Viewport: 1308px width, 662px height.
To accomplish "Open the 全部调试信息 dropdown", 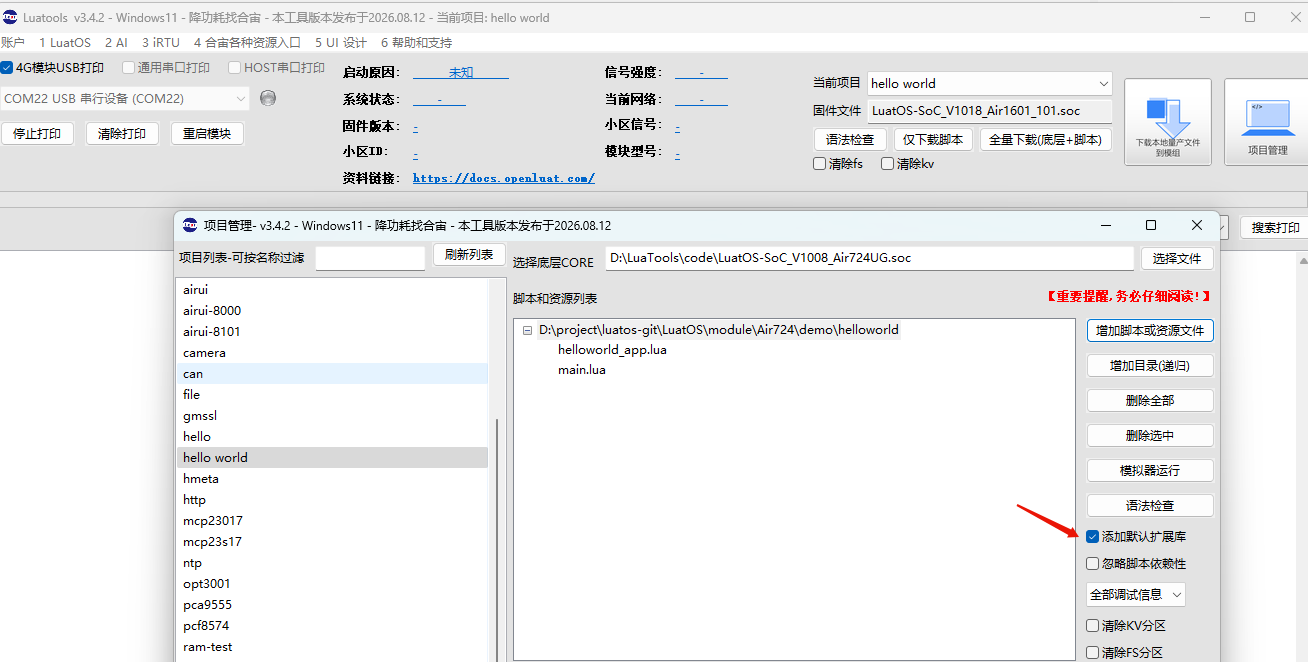I will click(1136, 595).
